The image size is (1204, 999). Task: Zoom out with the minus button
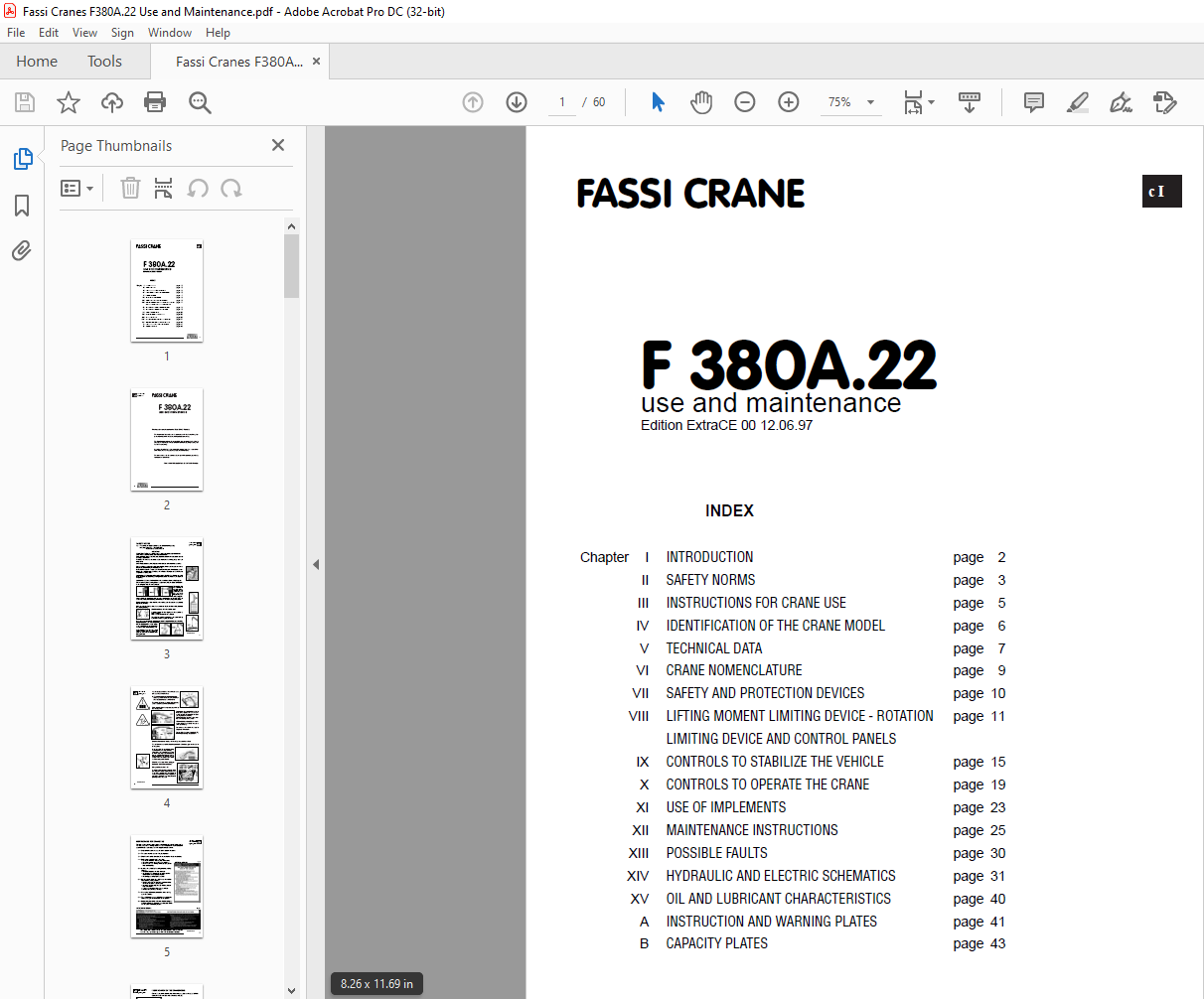(x=745, y=102)
